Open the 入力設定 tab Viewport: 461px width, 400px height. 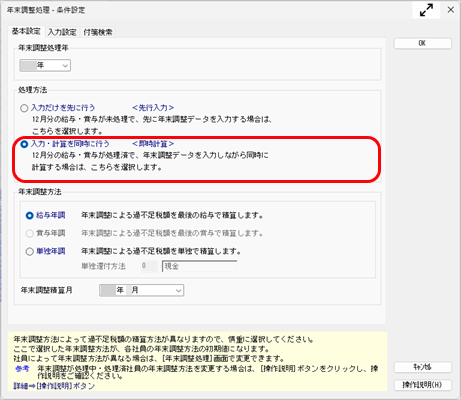(62, 32)
